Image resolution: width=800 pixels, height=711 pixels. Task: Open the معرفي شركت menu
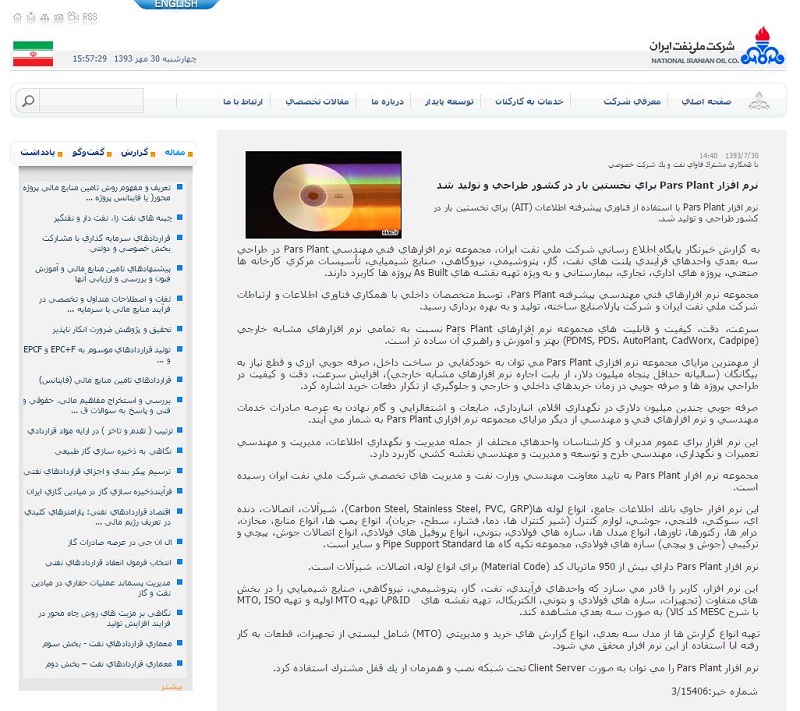coord(632,101)
